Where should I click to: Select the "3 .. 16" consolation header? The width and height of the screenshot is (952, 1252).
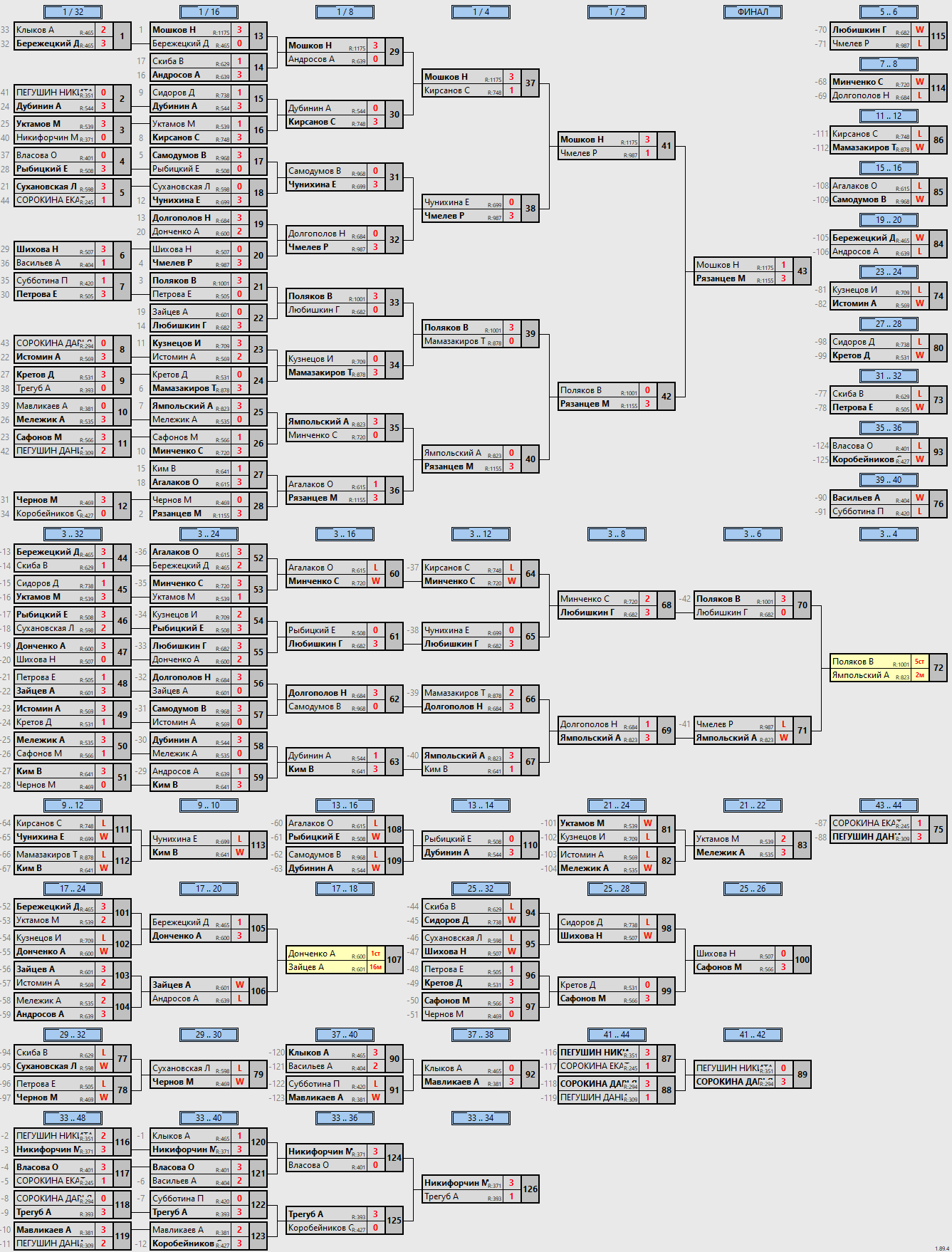pyautogui.click(x=345, y=534)
